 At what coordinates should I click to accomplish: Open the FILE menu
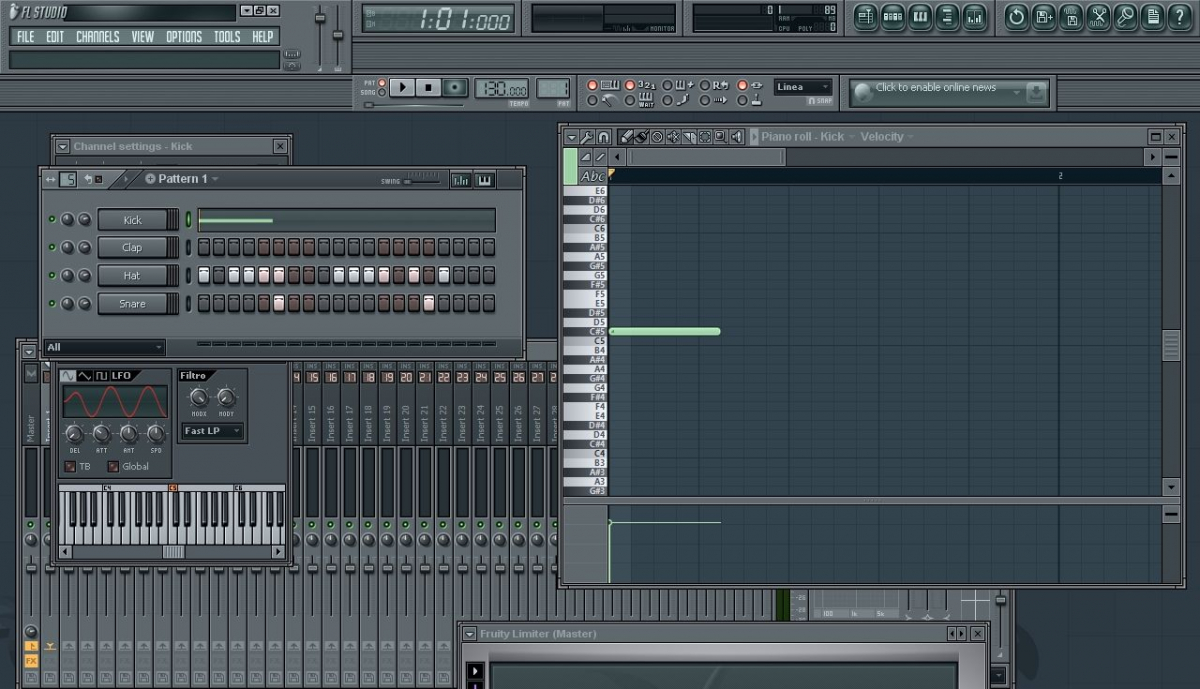click(x=25, y=37)
